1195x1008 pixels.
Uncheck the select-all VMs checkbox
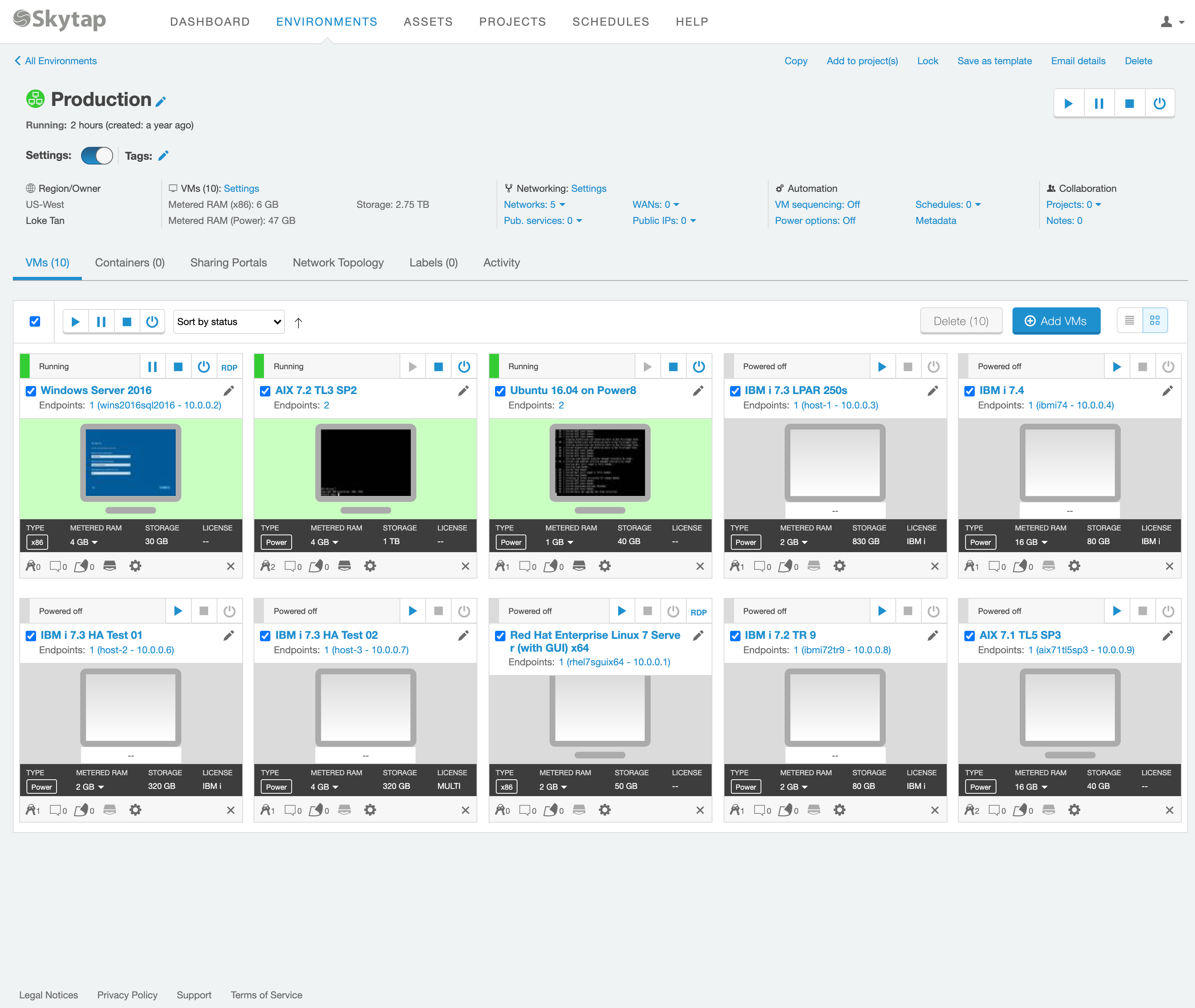[35, 321]
